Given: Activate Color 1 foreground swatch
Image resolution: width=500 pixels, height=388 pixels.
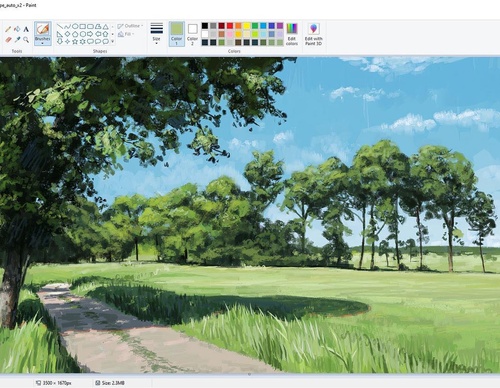Looking at the screenshot, I should coord(176,33).
